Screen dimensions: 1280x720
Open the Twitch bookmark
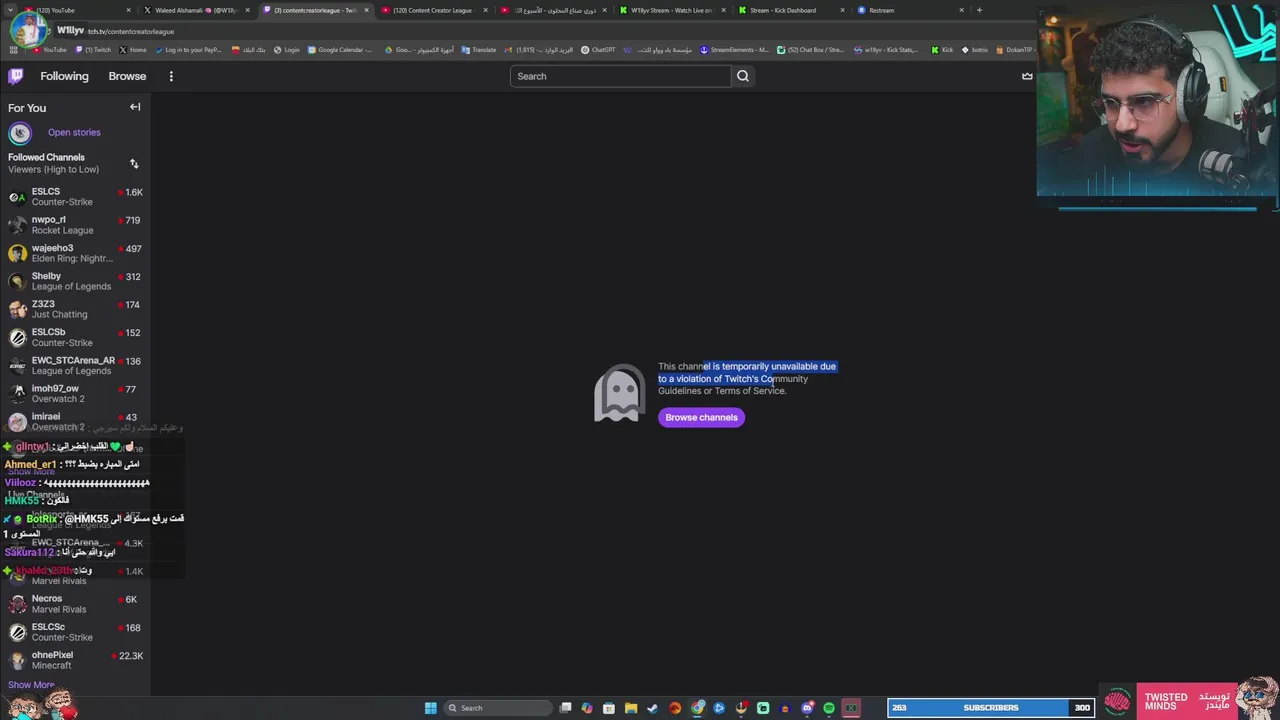[94, 49]
